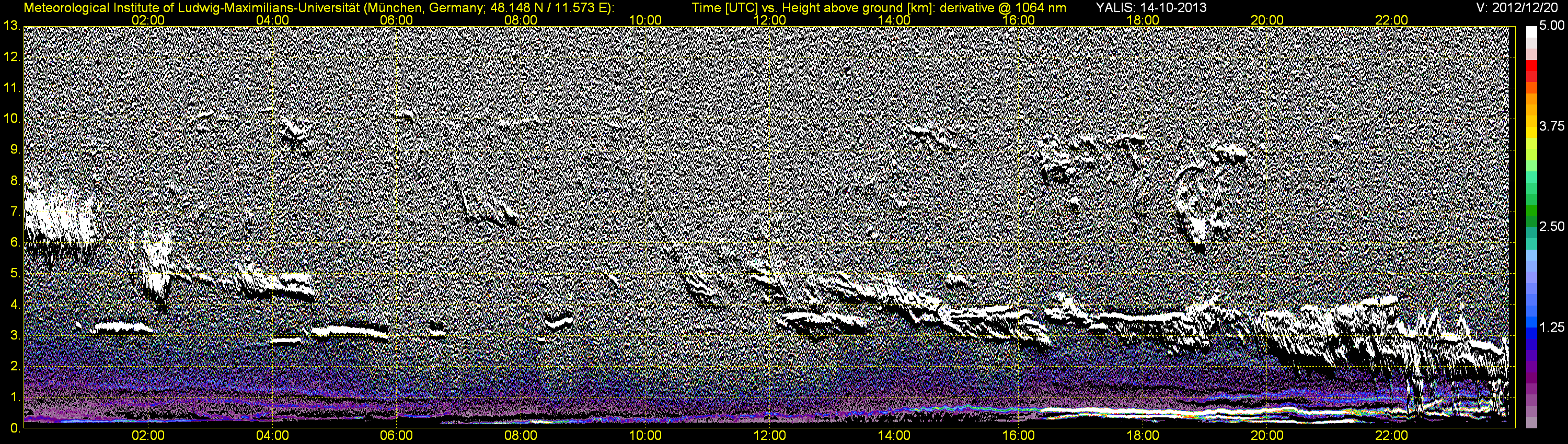Click 16:00 on the lower time axis
The width and height of the screenshot is (1568, 444).
[1018, 436]
